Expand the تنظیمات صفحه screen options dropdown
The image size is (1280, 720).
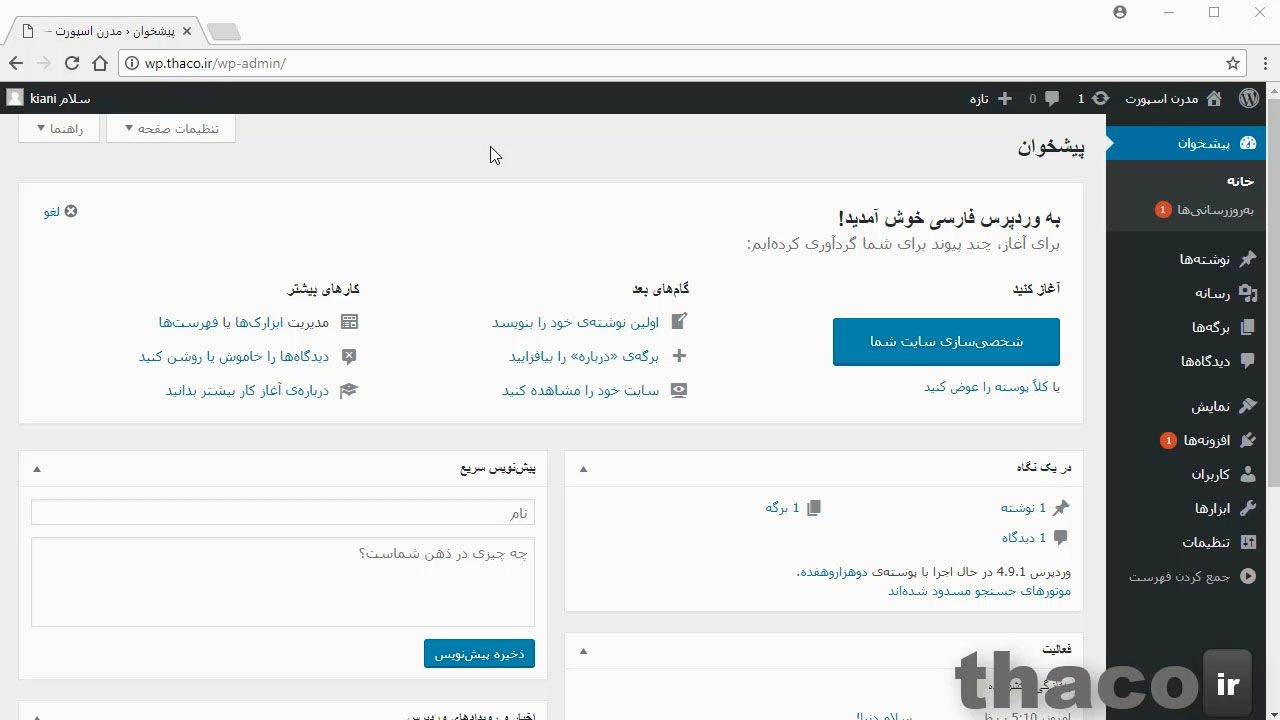point(171,128)
